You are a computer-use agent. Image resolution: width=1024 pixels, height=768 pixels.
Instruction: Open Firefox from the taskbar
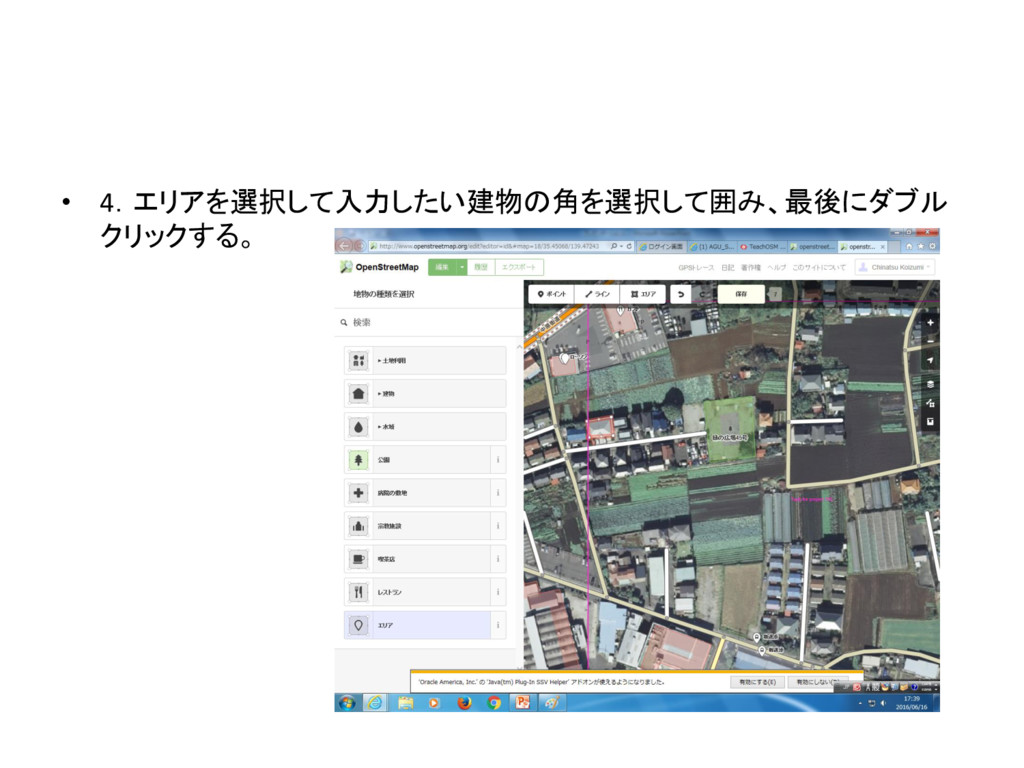tap(464, 703)
